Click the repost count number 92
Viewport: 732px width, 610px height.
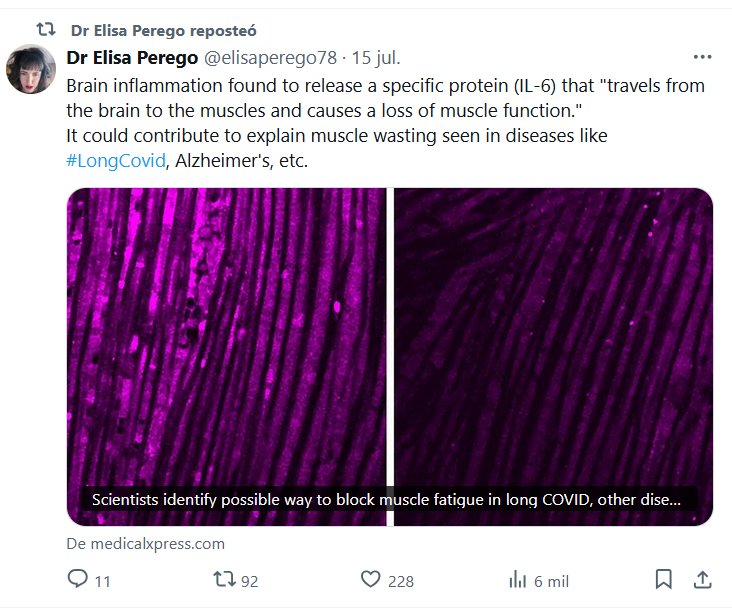249,581
